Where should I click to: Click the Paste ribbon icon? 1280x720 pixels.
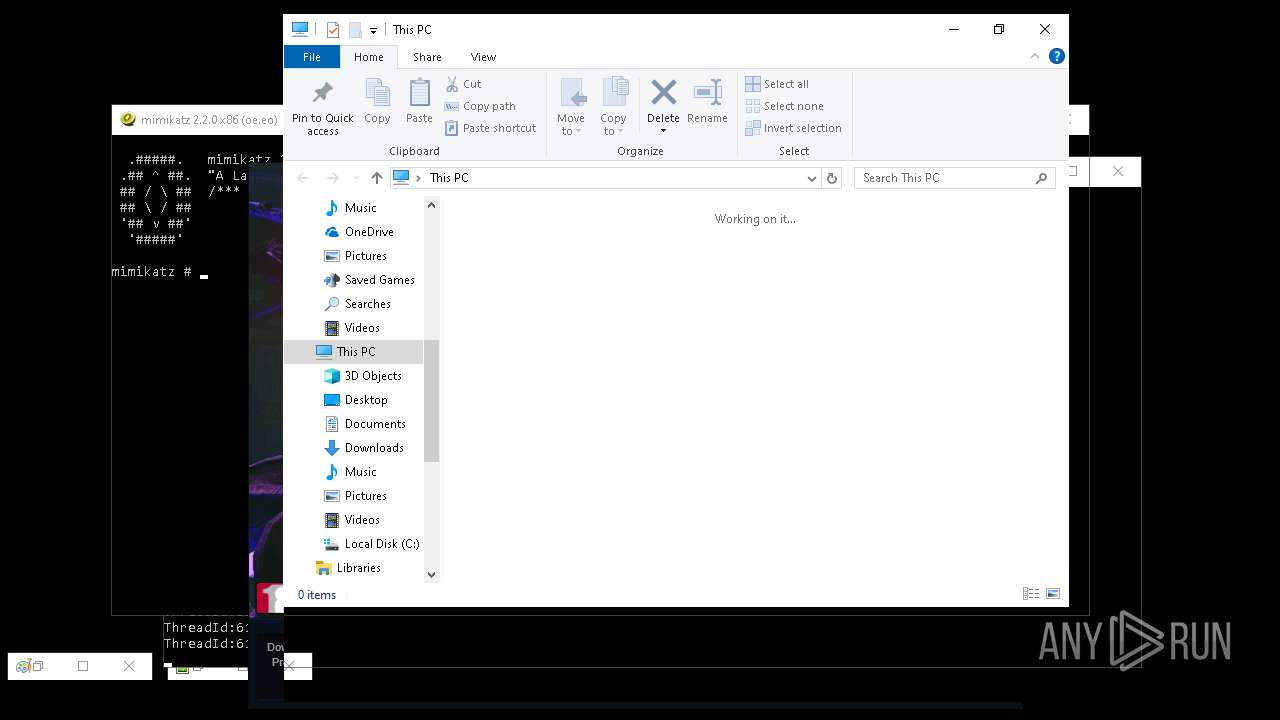click(419, 93)
